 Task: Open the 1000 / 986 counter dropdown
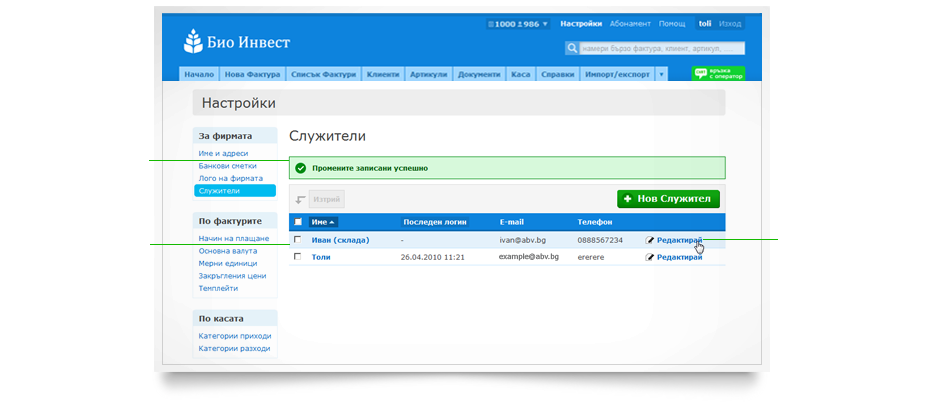click(x=518, y=24)
